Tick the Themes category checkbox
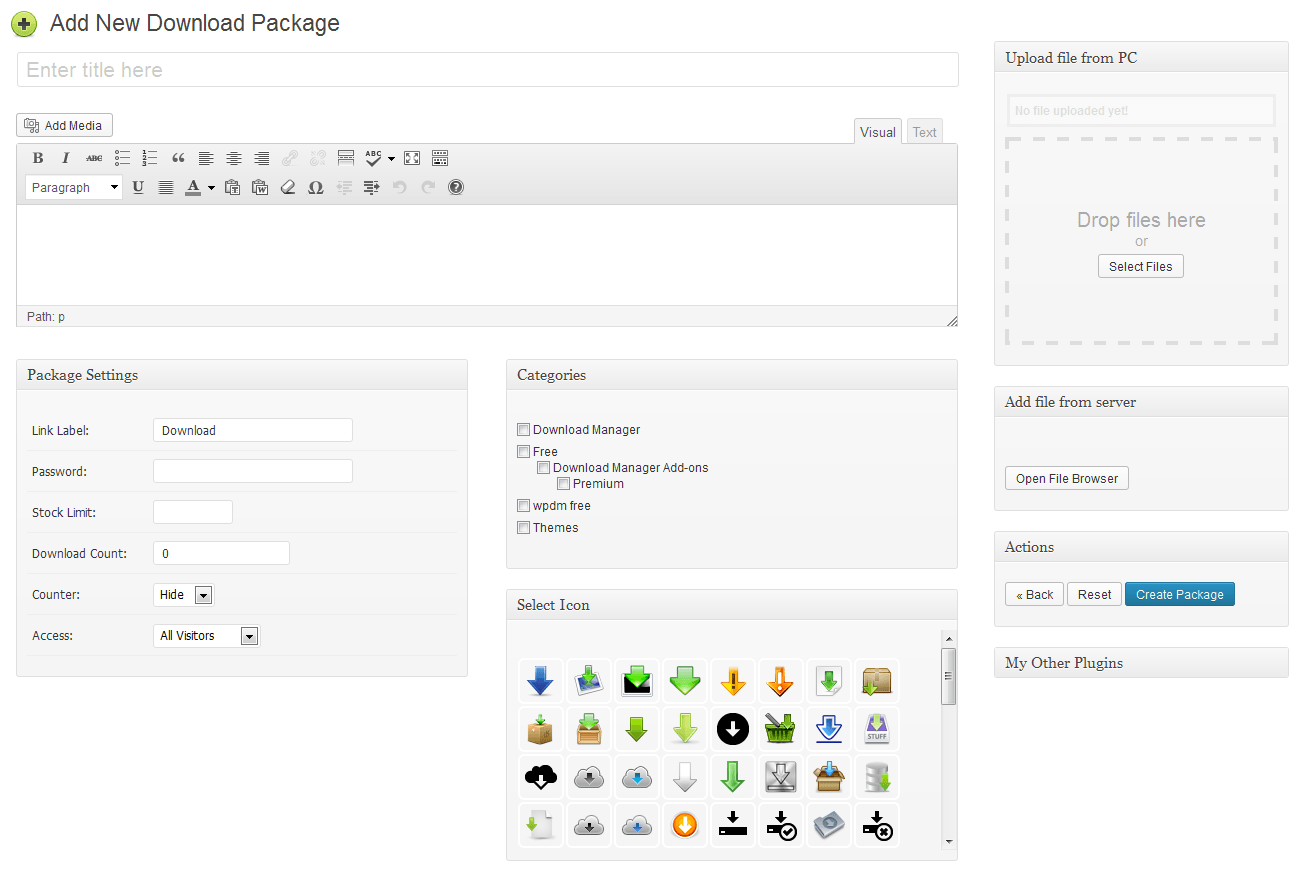The height and width of the screenshot is (885, 1304). pos(523,527)
